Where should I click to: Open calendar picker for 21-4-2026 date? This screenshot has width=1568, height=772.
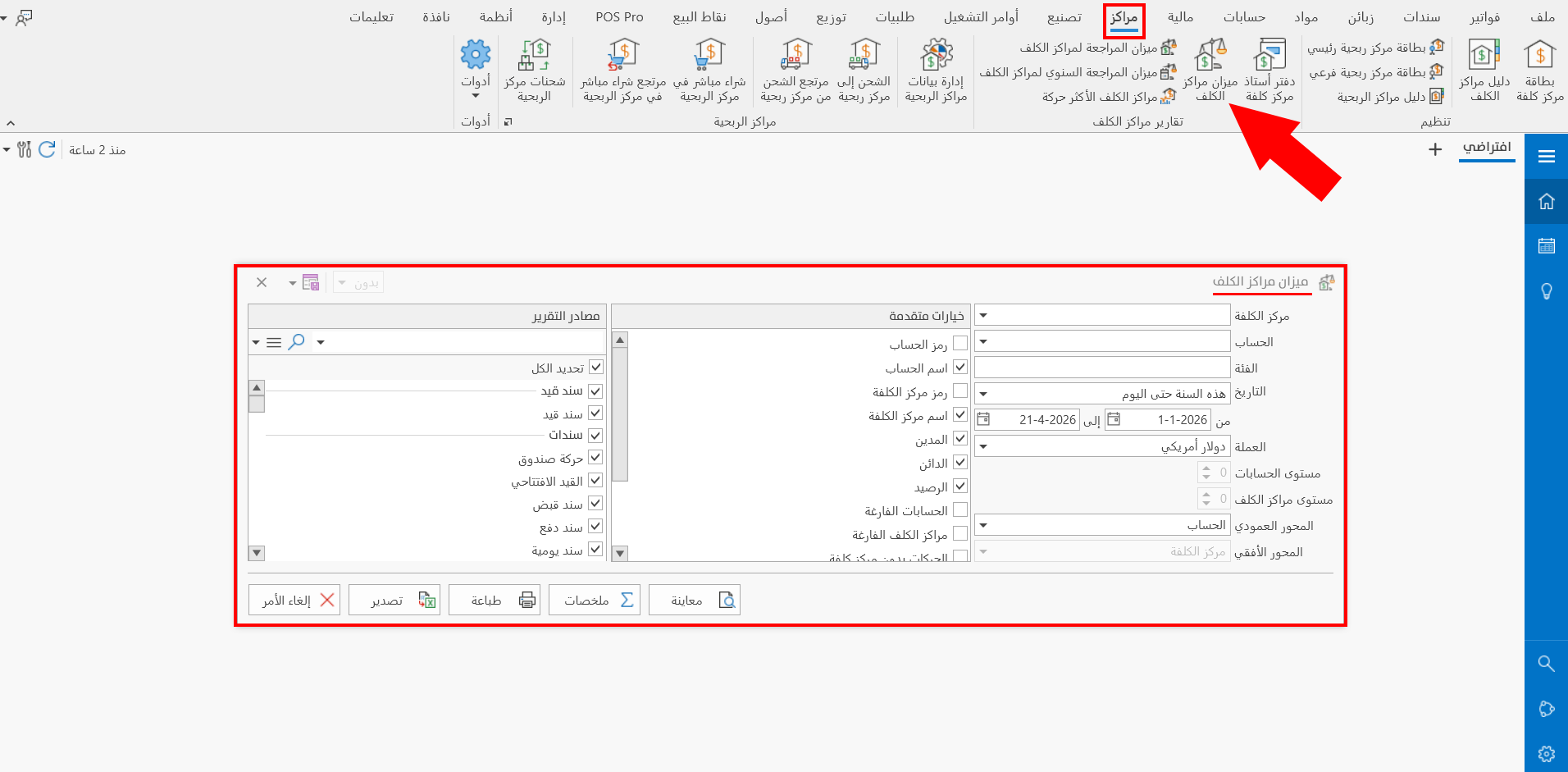983,419
